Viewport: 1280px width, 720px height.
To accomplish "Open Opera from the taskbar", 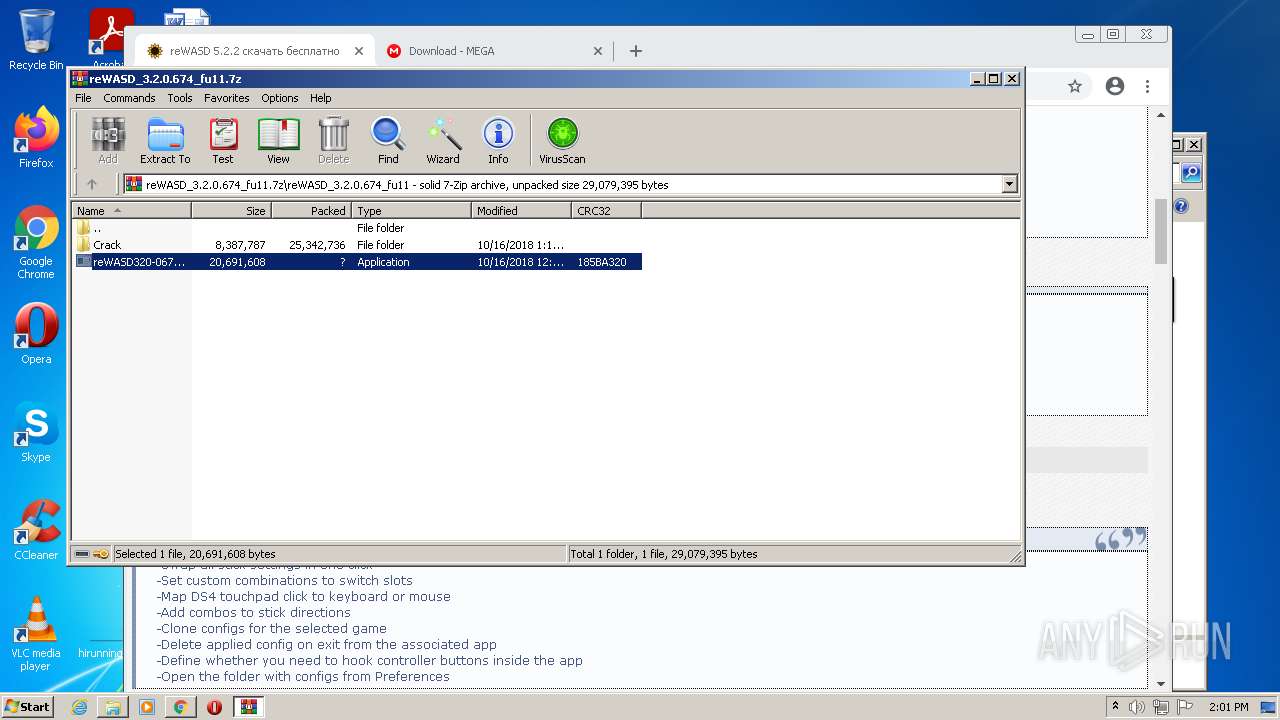I will click(x=214, y=707).
